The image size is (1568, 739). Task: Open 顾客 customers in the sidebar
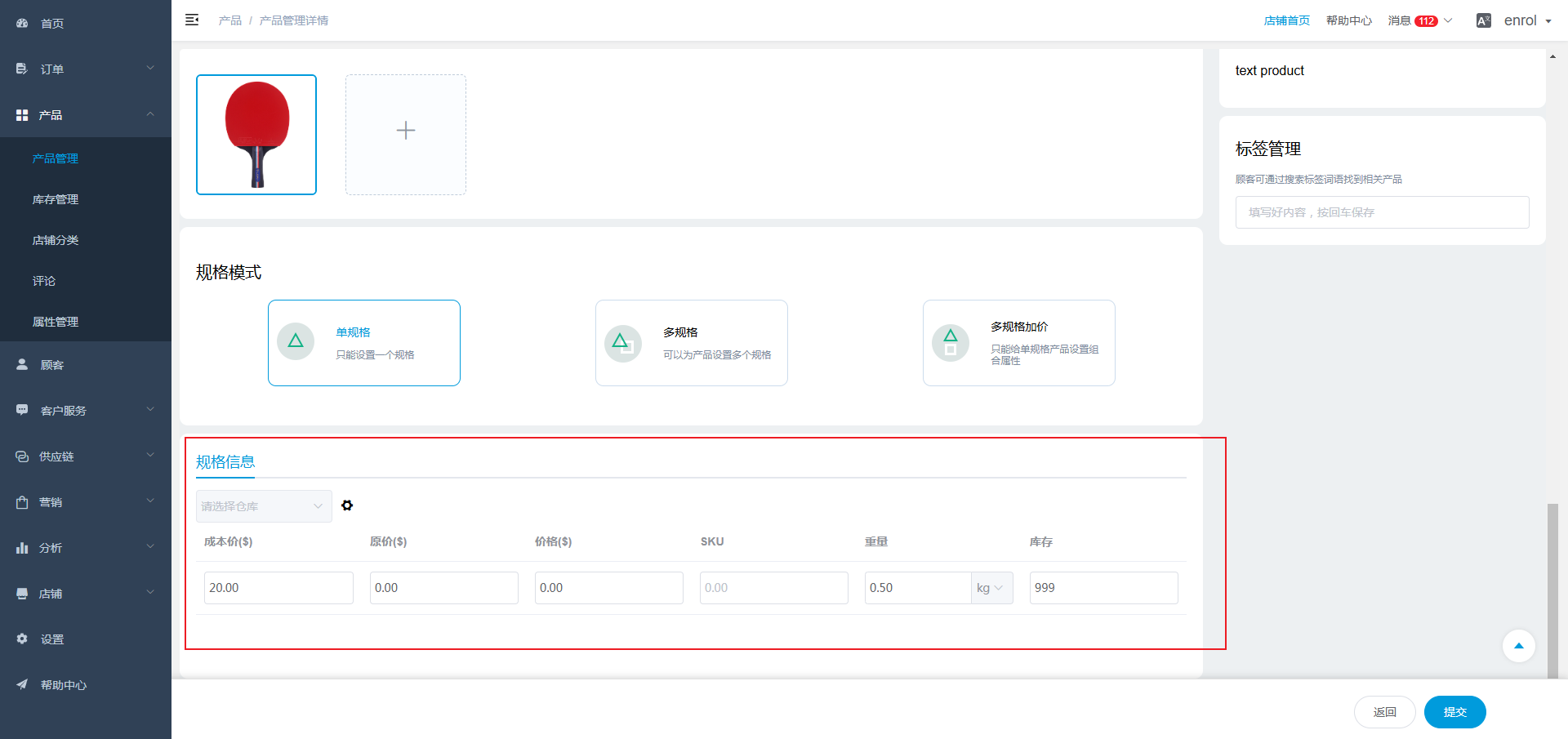click(x=52, y=365)
